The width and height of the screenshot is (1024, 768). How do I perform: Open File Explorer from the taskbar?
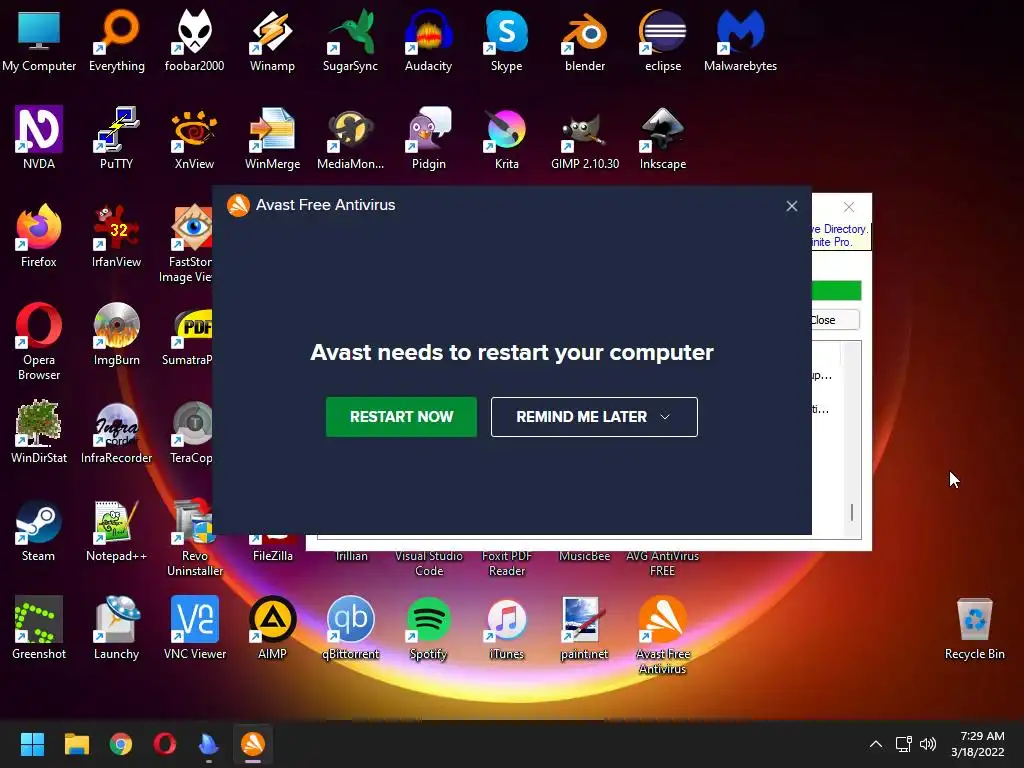(76, 743)
